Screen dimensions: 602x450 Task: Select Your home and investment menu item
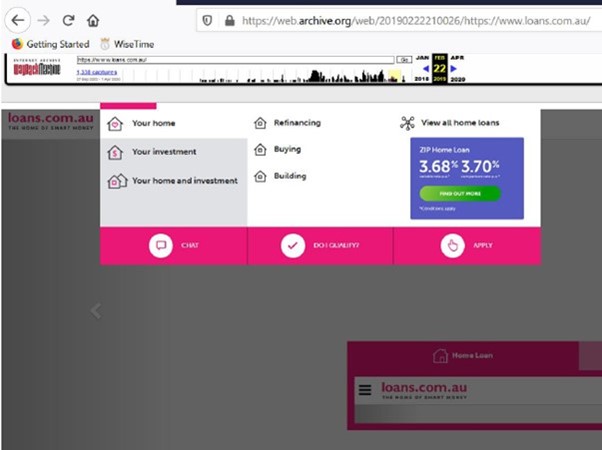(x=185, y=180)
